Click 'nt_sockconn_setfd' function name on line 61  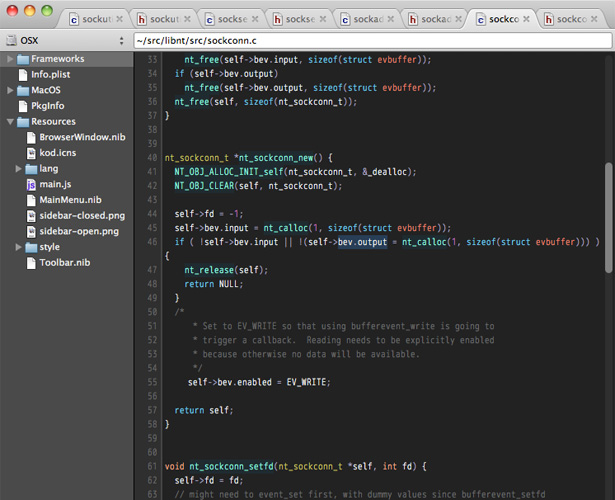point(231,466)
